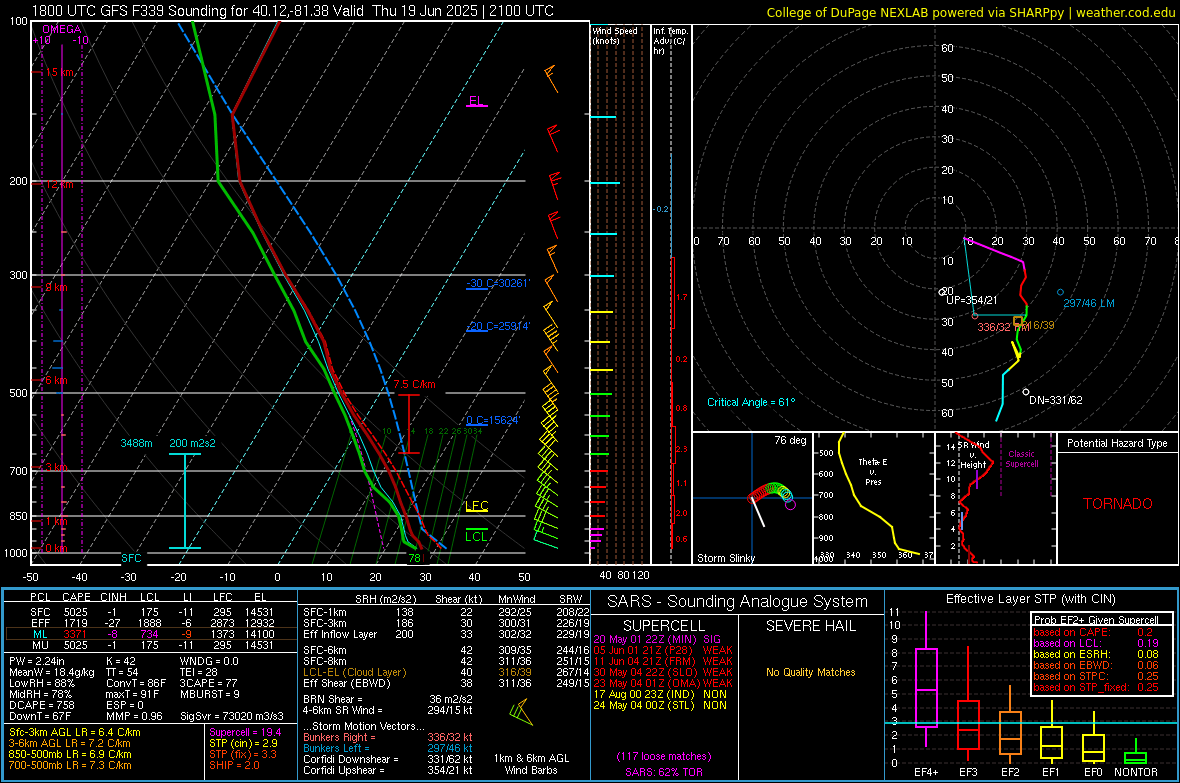This screenshot has height=783, width=1180.
Task: Click the red 7.5 C/km lapse rate label
Action: (x=415, y=384)
